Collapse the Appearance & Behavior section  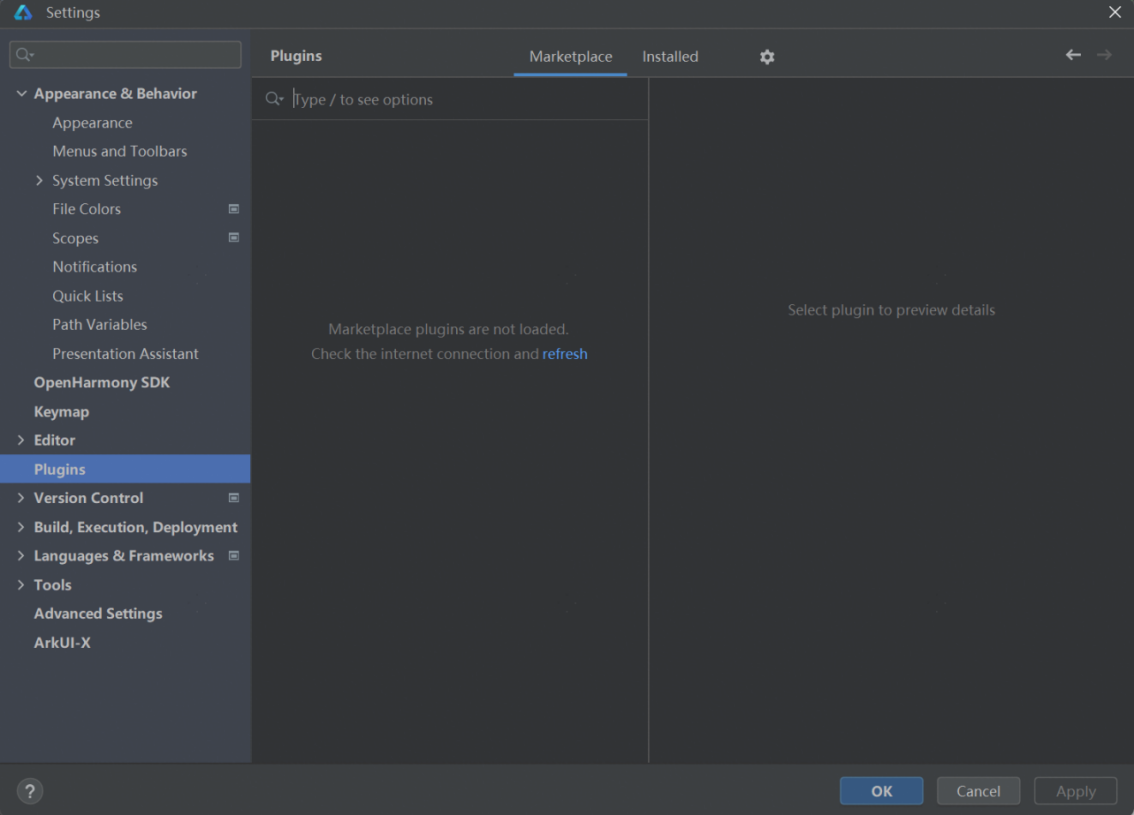pos(22,94)
